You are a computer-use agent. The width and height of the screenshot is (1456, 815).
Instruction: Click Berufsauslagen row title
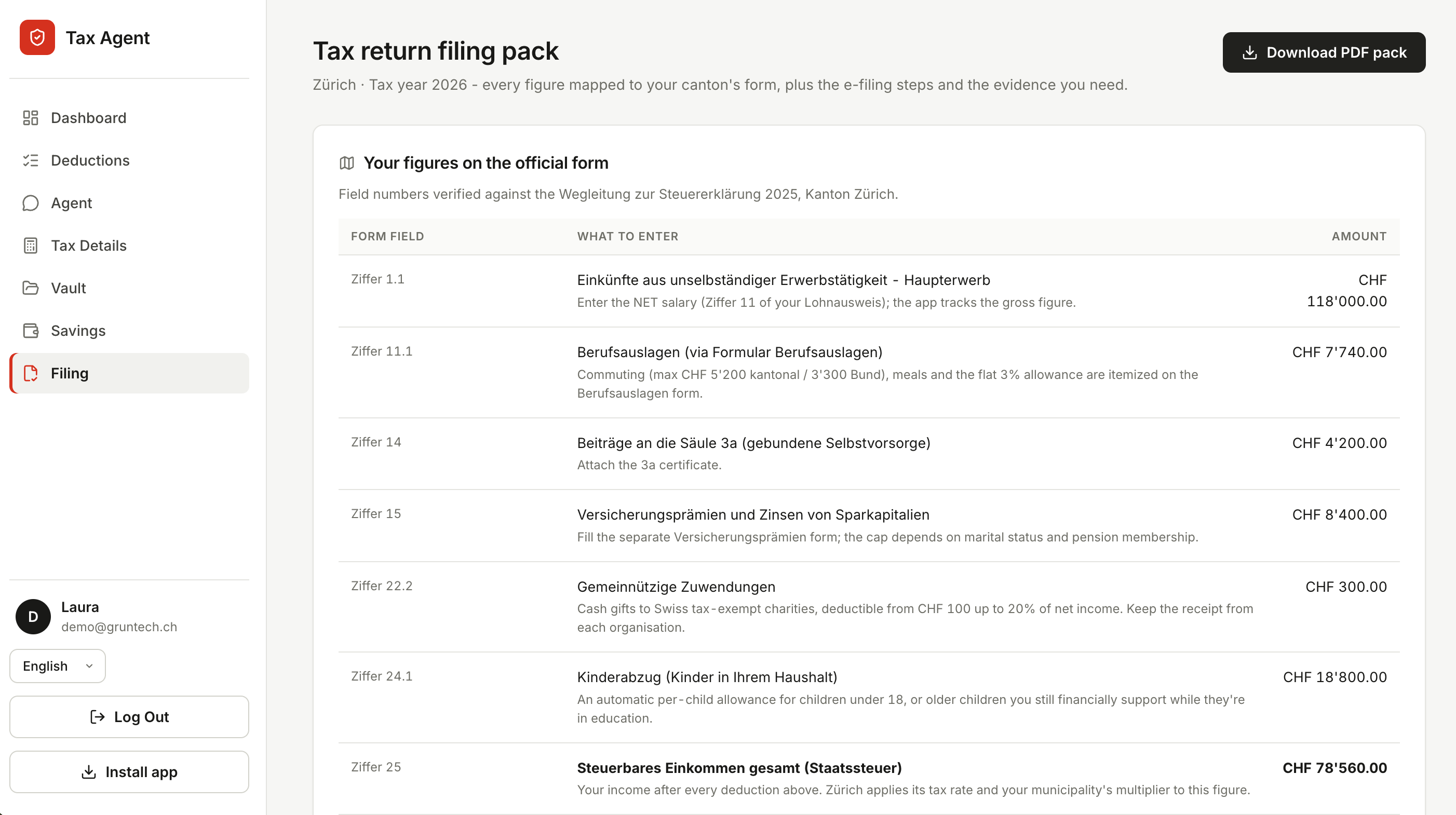[x=730, y=352]
